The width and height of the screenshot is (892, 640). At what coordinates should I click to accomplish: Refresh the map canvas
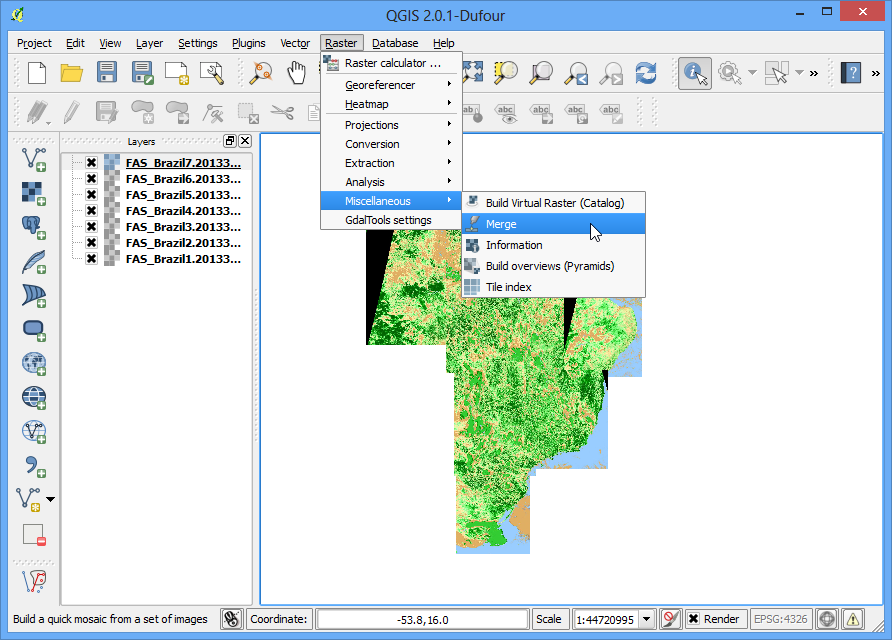[x=646, y=73]
